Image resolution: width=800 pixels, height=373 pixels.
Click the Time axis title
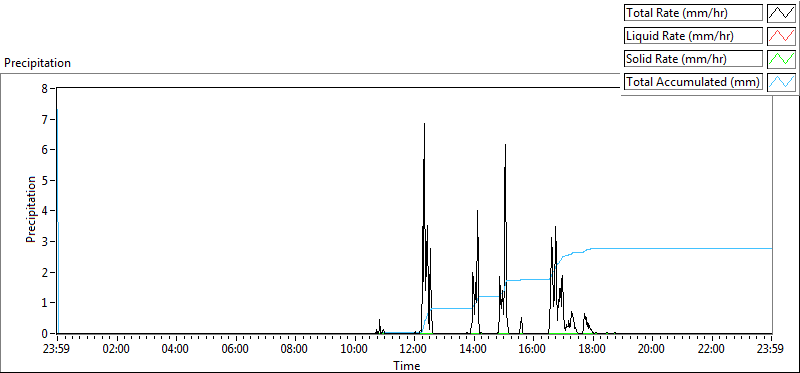[407, 366]
